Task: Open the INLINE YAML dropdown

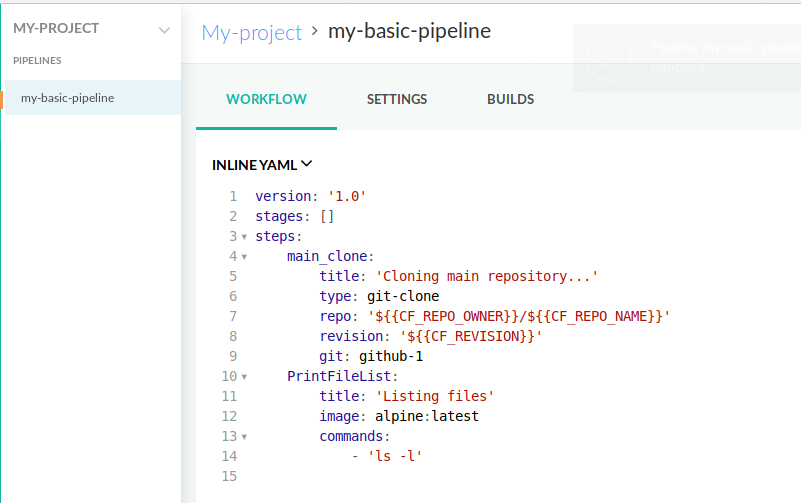Action: [263, 164]
